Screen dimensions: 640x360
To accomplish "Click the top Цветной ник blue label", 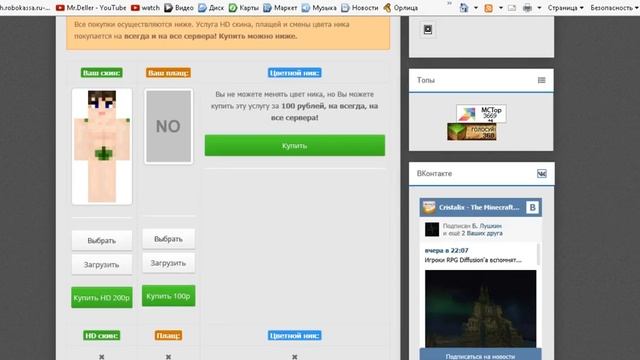I will (x=294, y=73).
